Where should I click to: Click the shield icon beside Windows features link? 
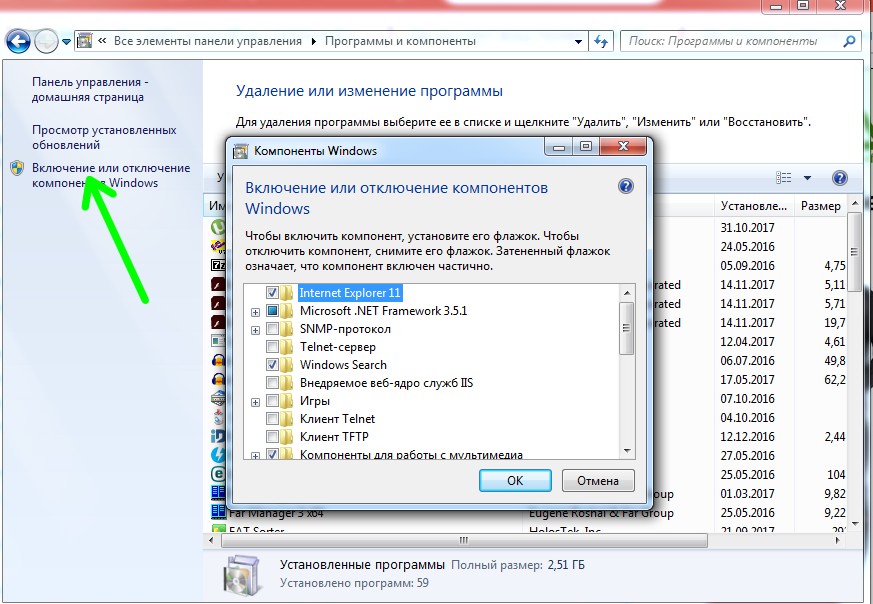(17, 168)
